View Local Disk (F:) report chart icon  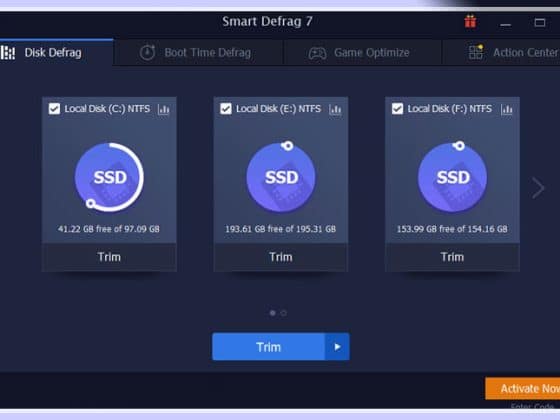pyautogui.click(x=506, y=109)
